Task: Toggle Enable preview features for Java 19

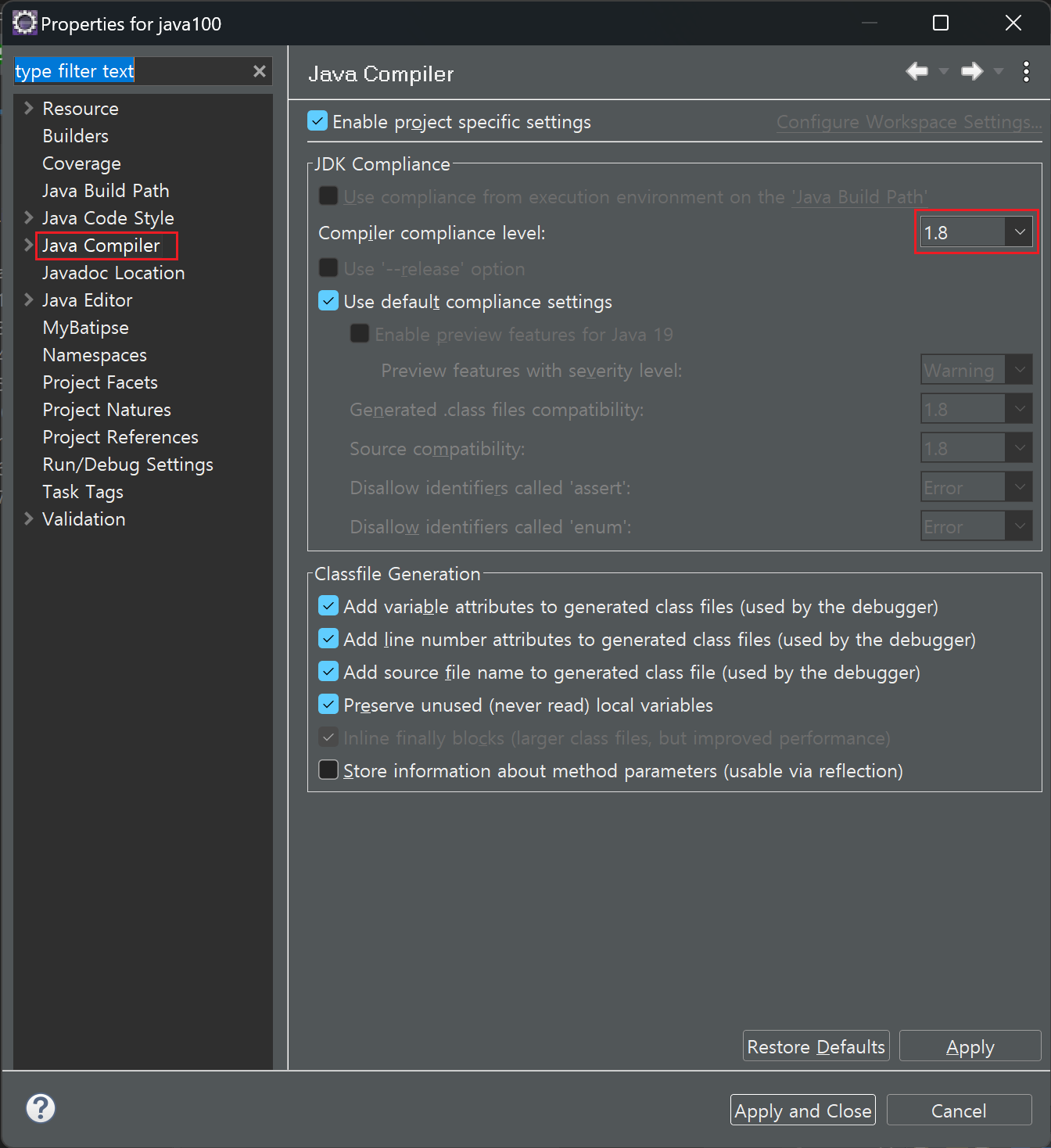Action: click(360, 334)
